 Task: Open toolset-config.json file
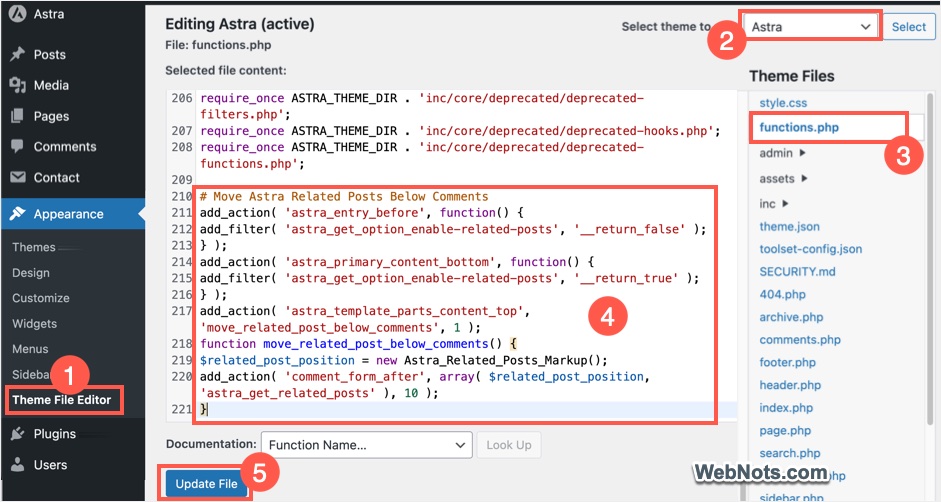(811, 249)
